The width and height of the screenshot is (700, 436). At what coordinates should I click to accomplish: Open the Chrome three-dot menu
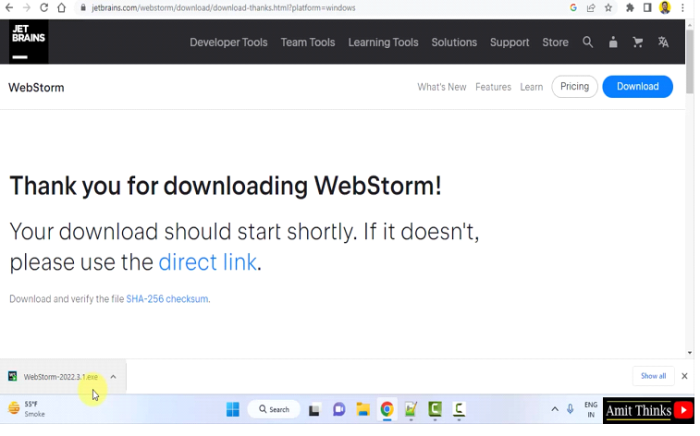coord(683,8)
